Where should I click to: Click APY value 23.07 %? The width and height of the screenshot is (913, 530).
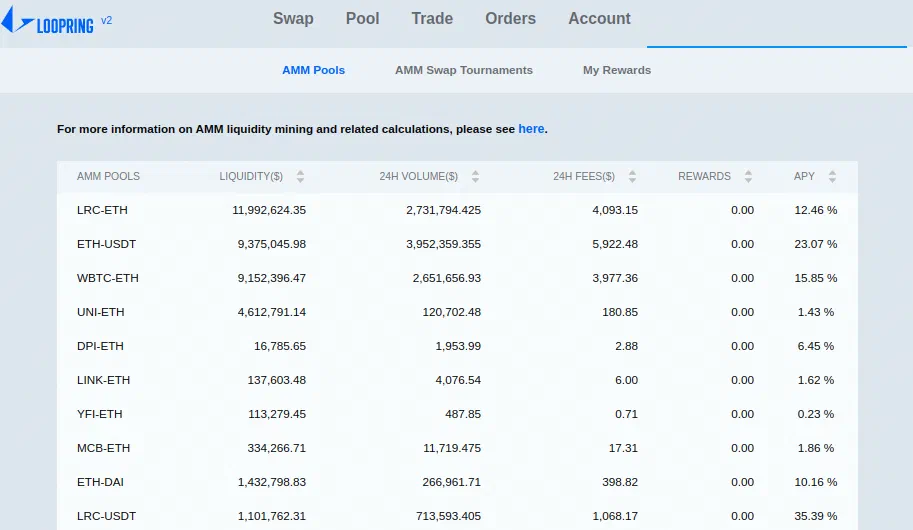point(816,244)
